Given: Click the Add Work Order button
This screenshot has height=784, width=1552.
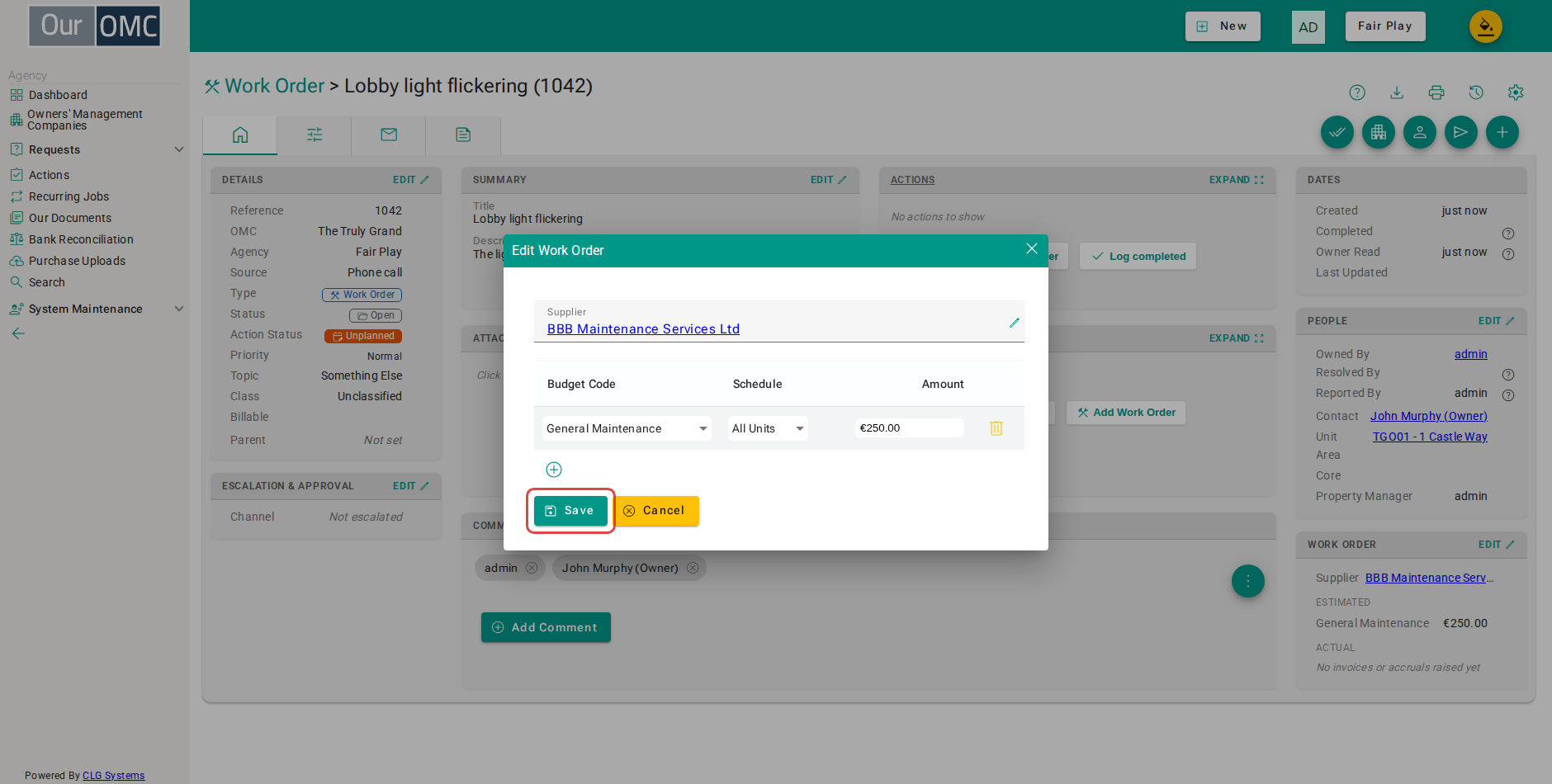Looking at the screenshot, I should 1126,413.
